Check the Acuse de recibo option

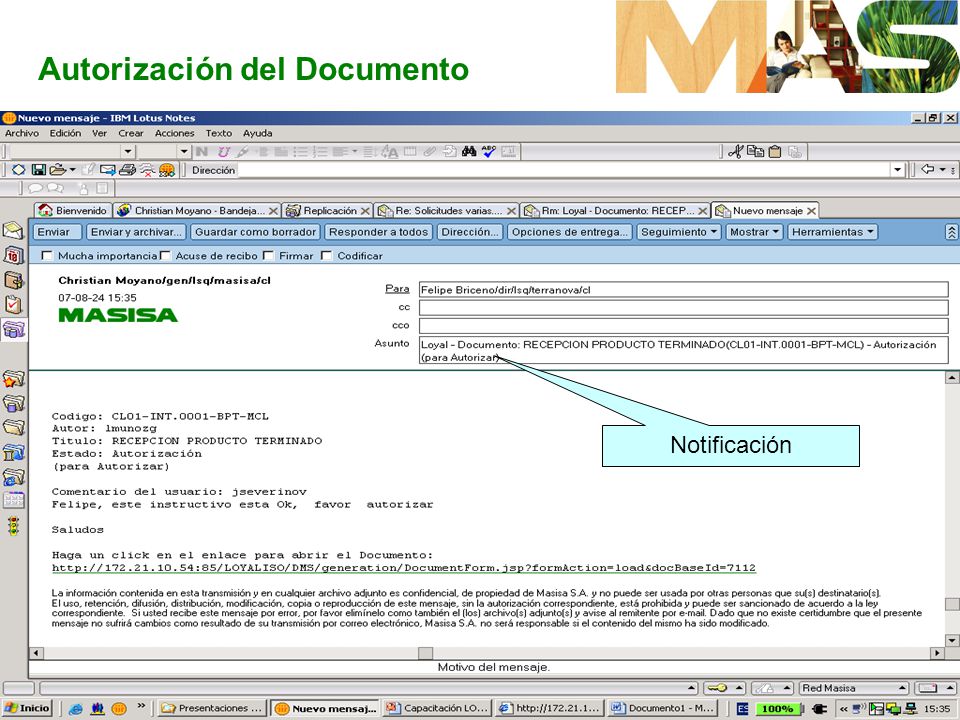point(165,255)
